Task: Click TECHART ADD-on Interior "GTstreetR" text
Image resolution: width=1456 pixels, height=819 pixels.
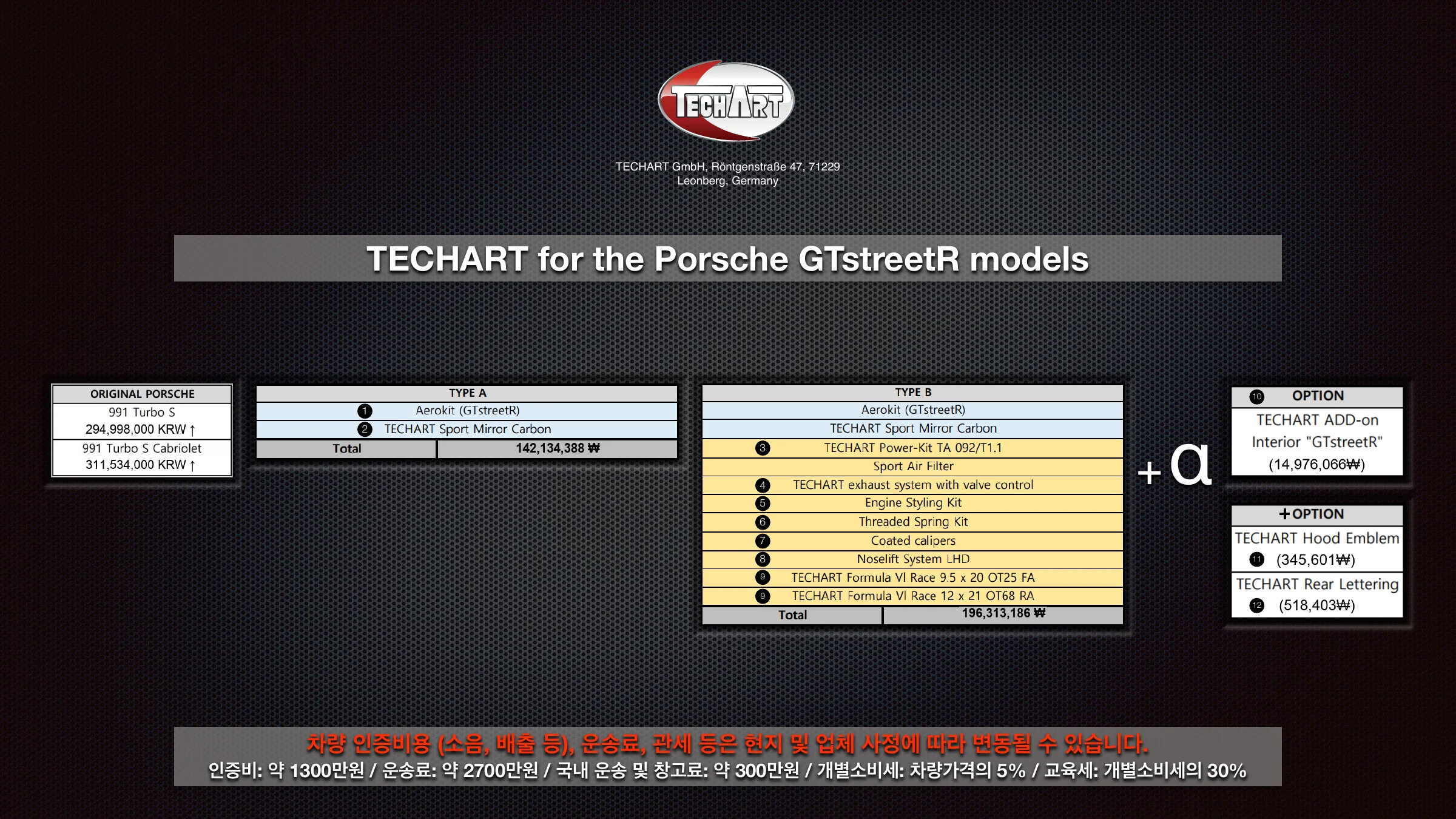Action: click(1317, 431)
